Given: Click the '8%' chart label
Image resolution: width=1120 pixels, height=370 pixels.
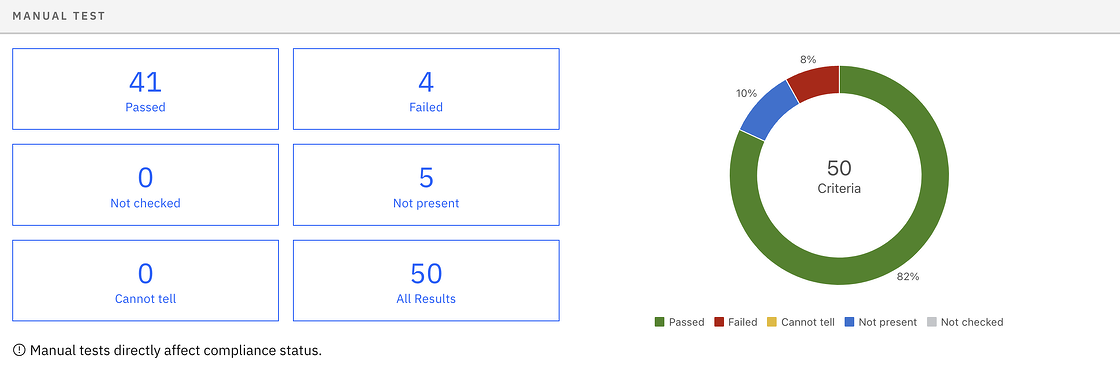Looking at the screenshot, I should pos(808,60).
